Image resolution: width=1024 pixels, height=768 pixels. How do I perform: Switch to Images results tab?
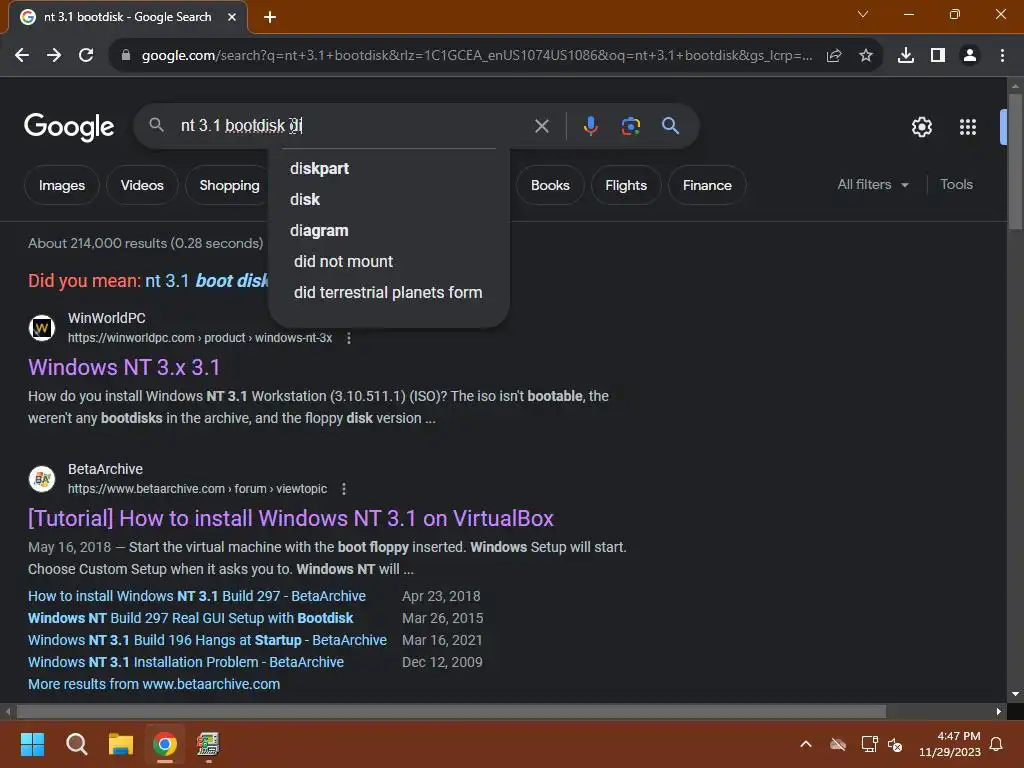pos(62,185)
